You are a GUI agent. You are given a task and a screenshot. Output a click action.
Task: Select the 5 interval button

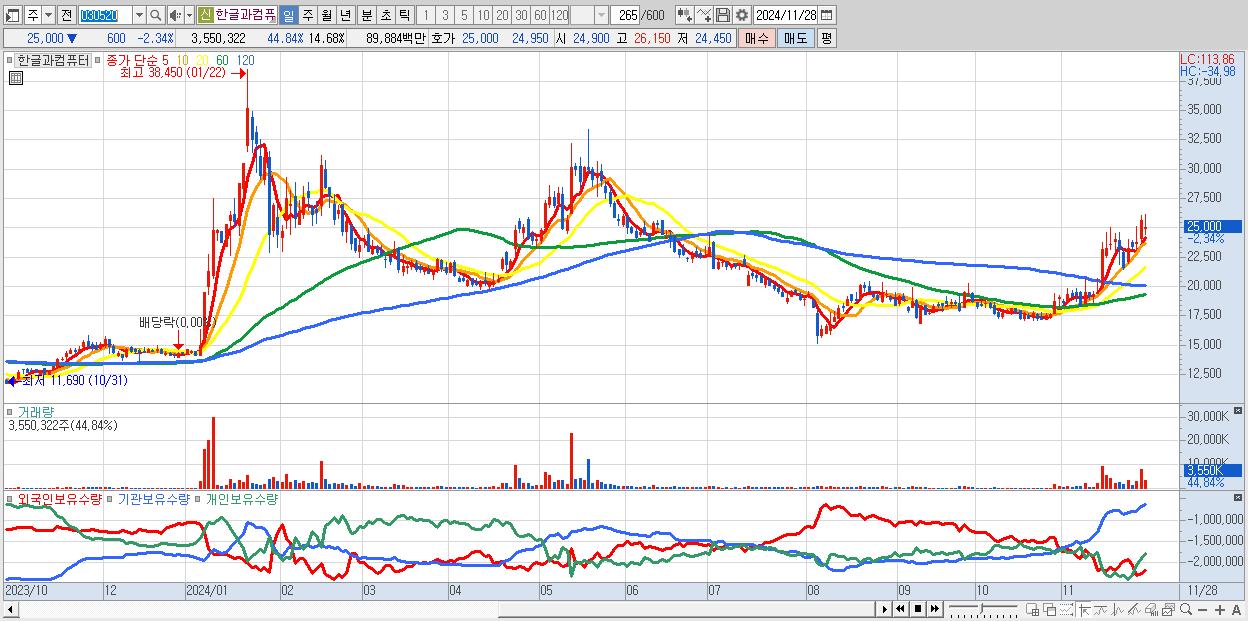point(463,15)
